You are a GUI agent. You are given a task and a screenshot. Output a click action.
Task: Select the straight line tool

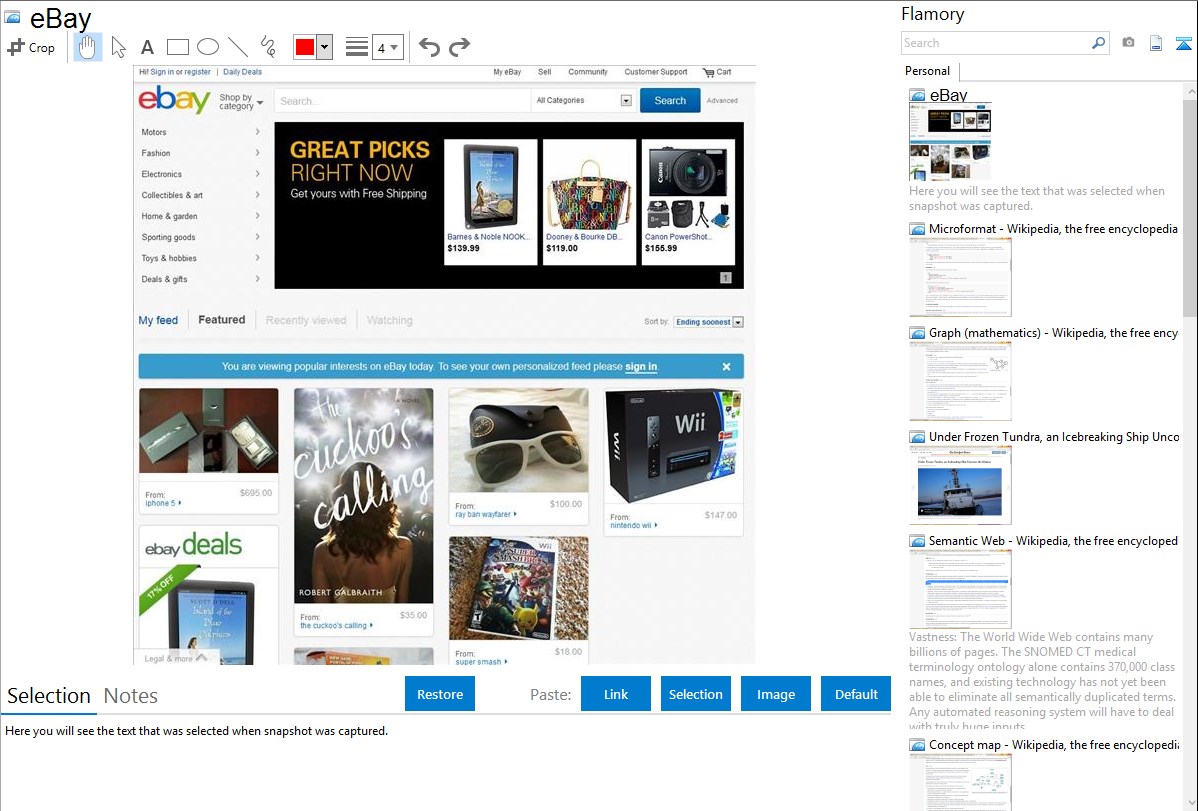tap(238, 47)
